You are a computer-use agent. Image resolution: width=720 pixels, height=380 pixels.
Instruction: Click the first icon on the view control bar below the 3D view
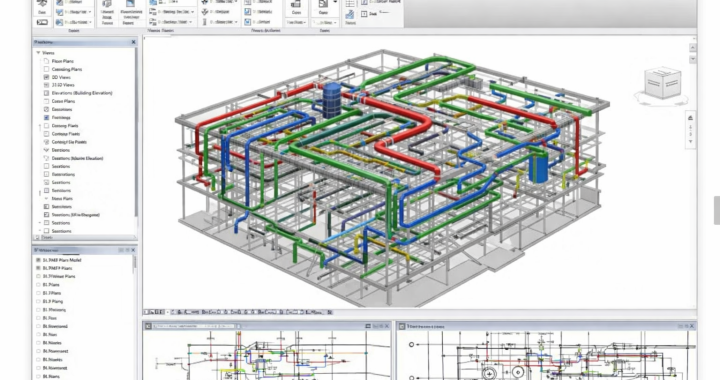click(147, 312)
